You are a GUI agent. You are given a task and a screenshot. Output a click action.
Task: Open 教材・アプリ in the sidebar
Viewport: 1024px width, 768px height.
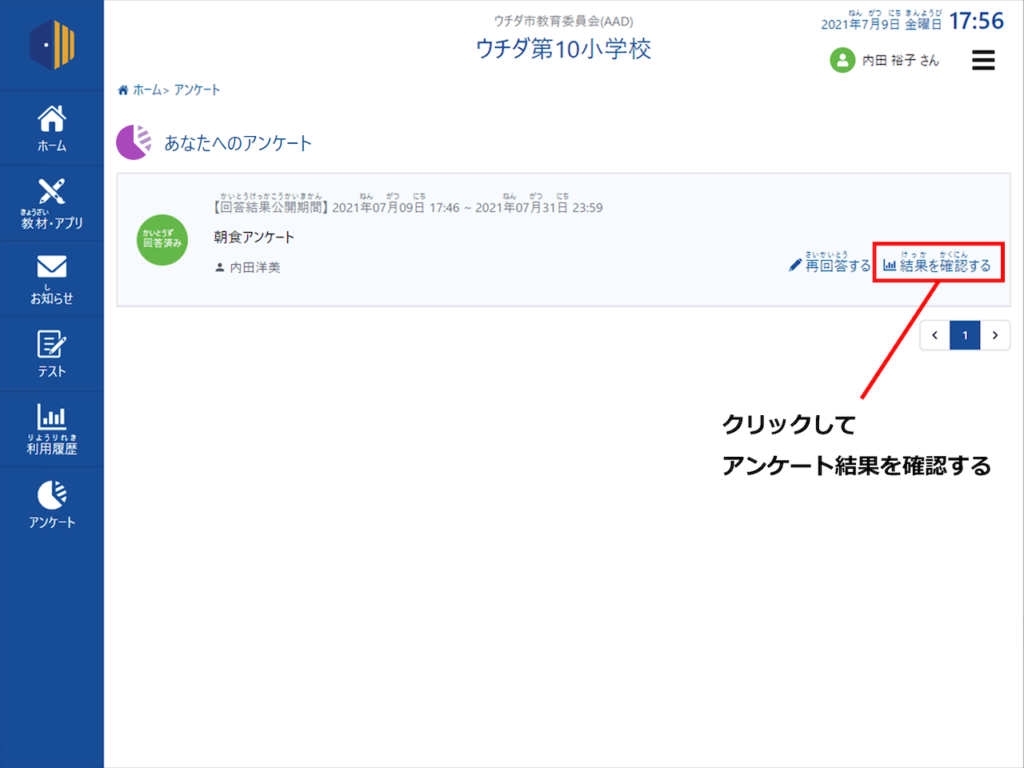click(x=51, y=203)
